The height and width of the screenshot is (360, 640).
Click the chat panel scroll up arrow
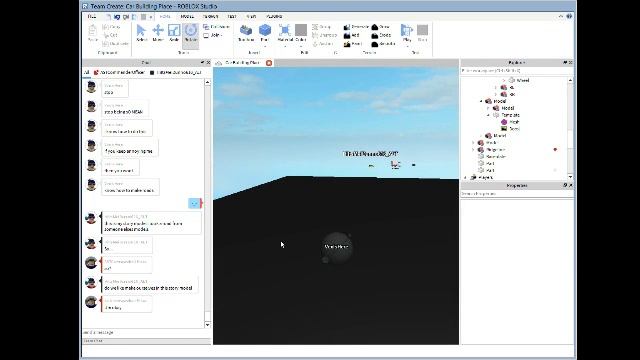207,82
